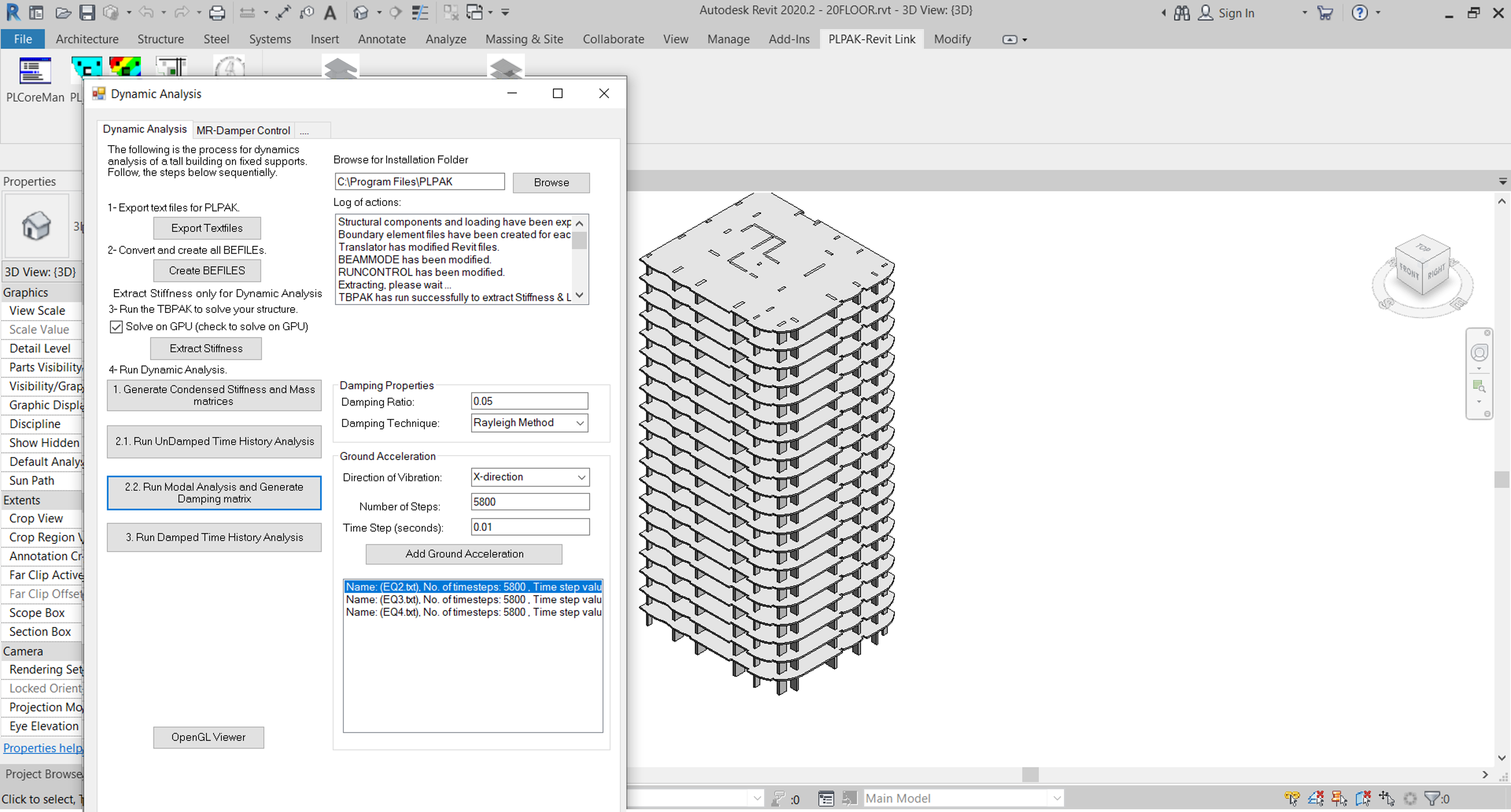Click the Extract Stiffness button
This screenshot has width=1511, height=812.
206,348
